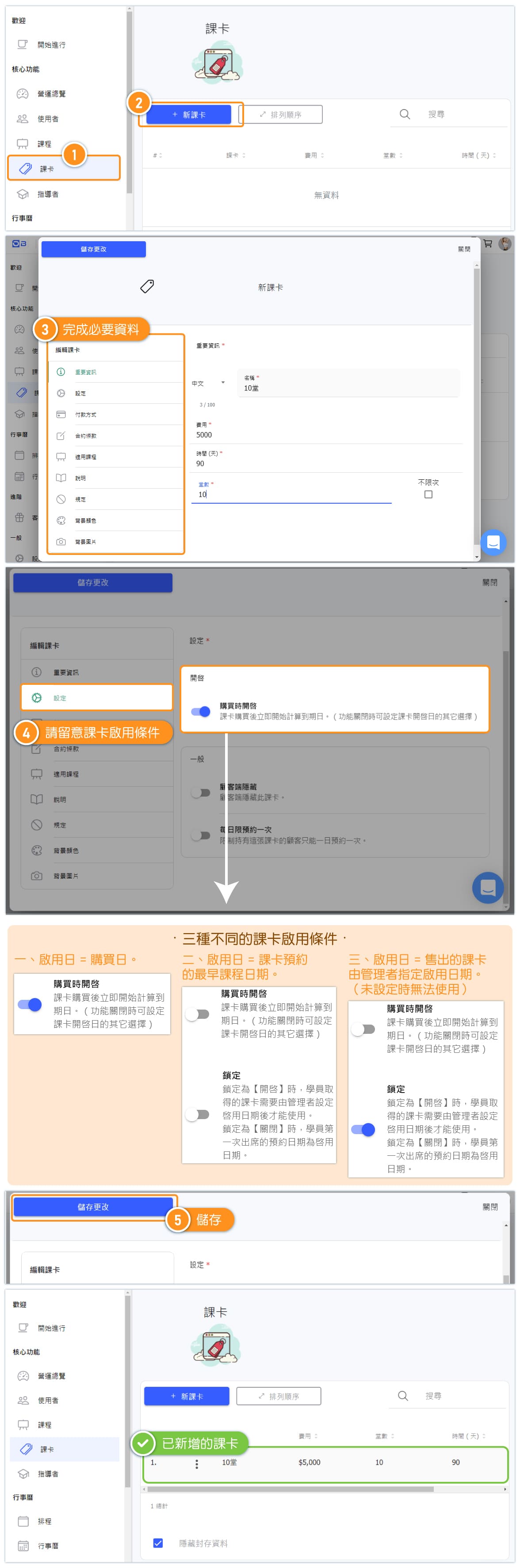Image resolution: width=520 pixels, height=1568 pixels.
Task: Click the user profile avatar
Action: 505,244
